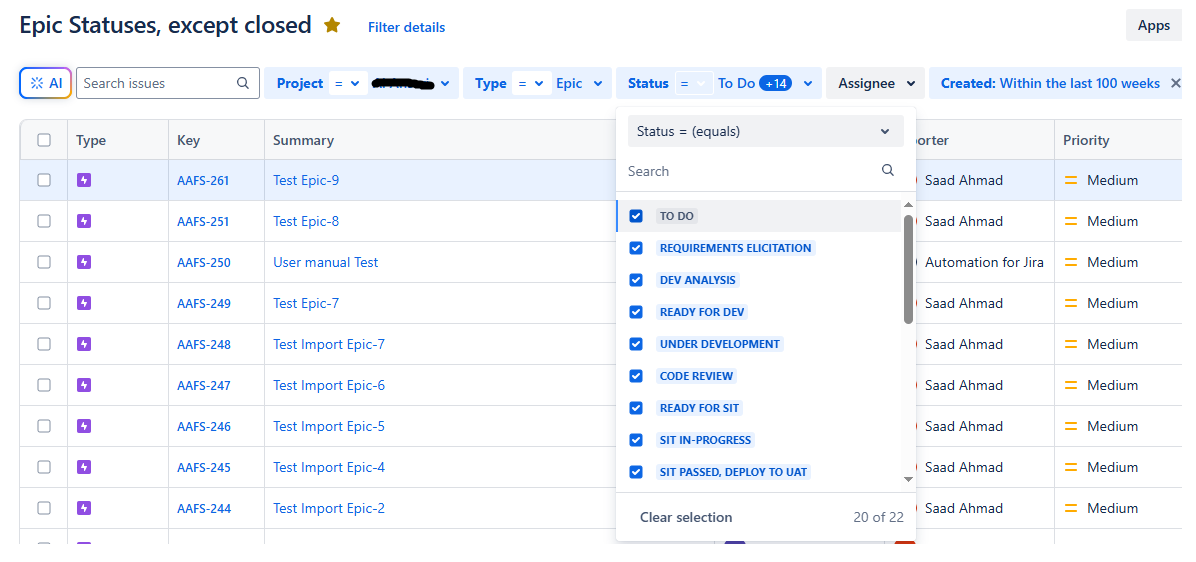Uncheck the TO DO status checkbox
The image size is (1196, 562).
click(636, 216)
